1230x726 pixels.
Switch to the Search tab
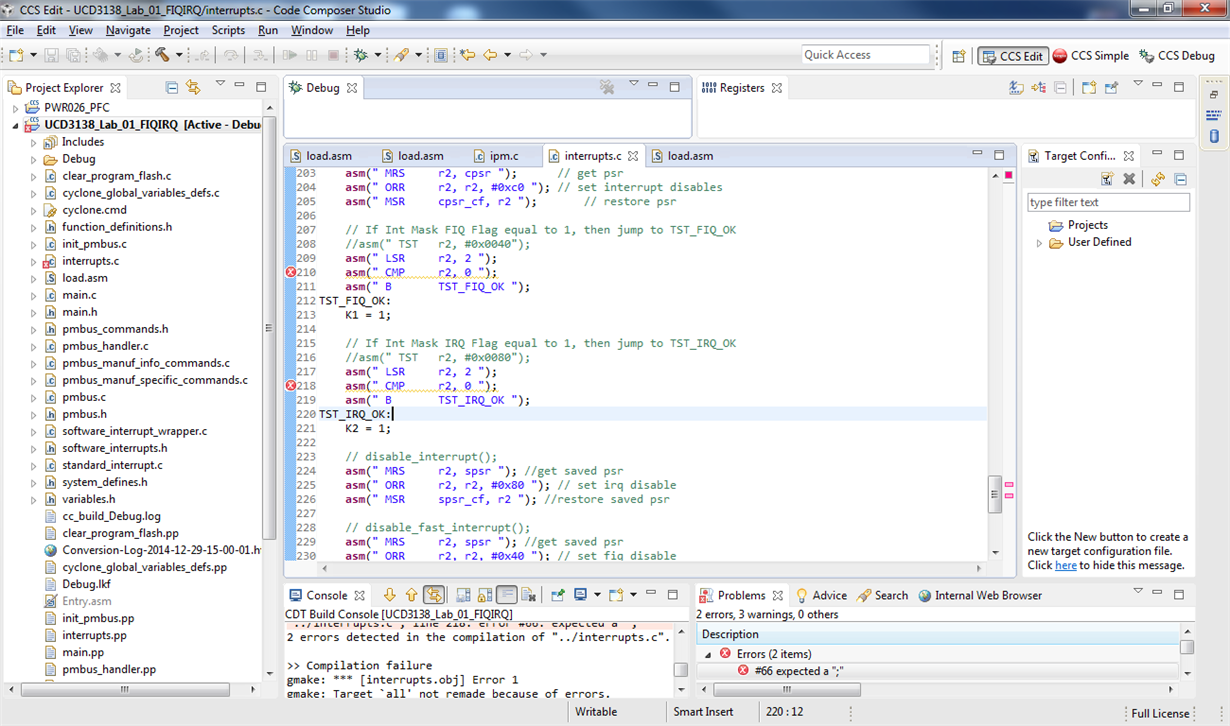pyautogui.click(x=882, y=595)
